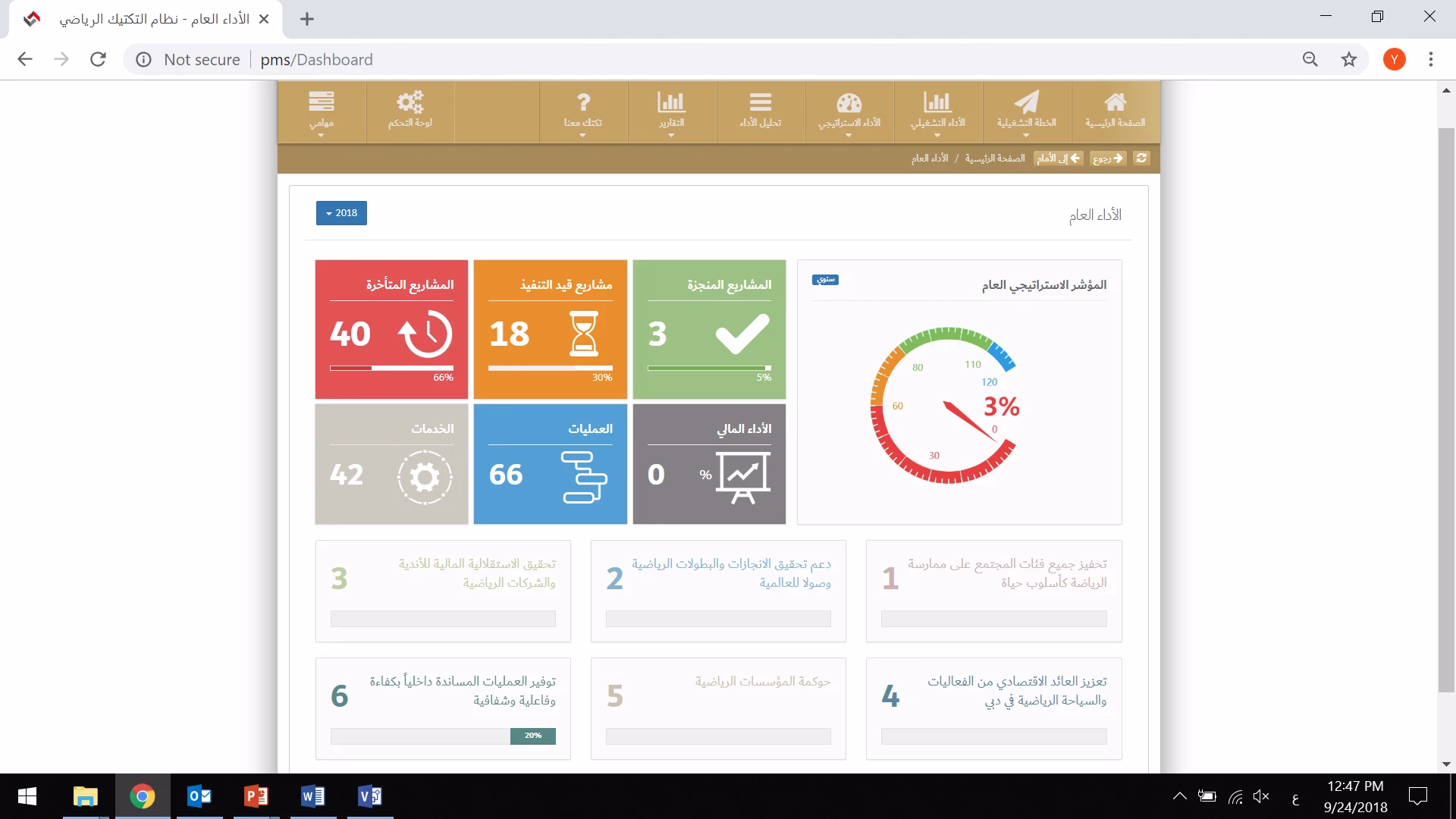The width and height of the screenshot is (1456, 819).
Task: Click home page breadcrumb link
Action: [x=994, y=158]
